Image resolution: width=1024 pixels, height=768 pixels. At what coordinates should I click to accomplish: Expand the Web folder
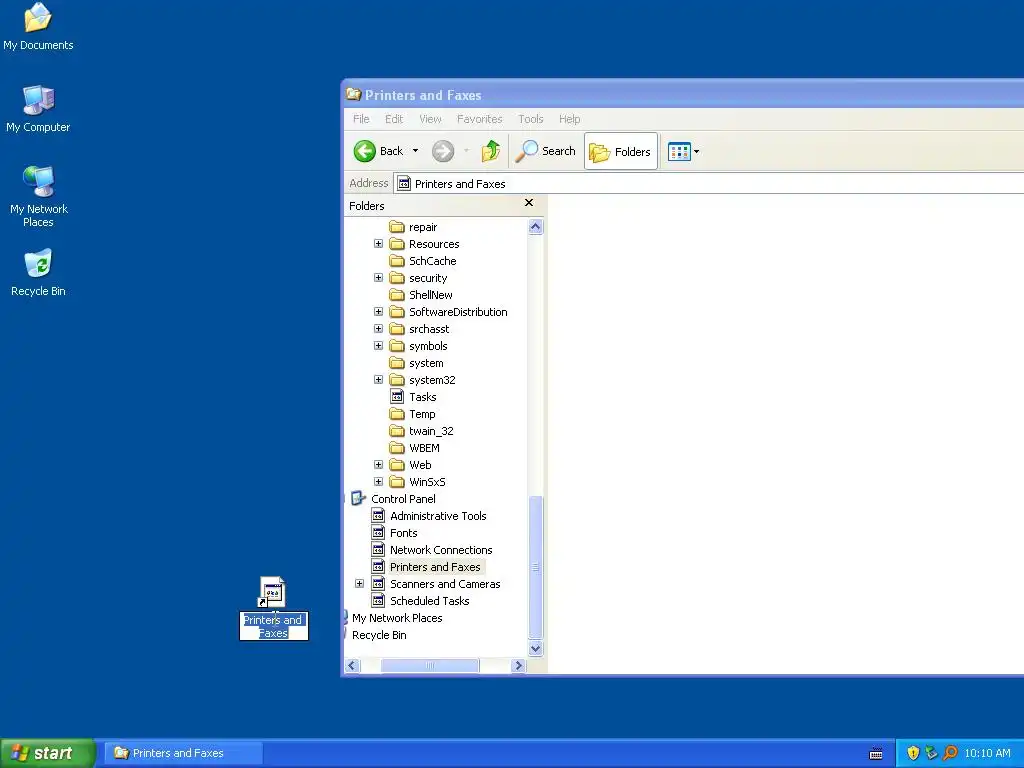[x=378, y=464]
